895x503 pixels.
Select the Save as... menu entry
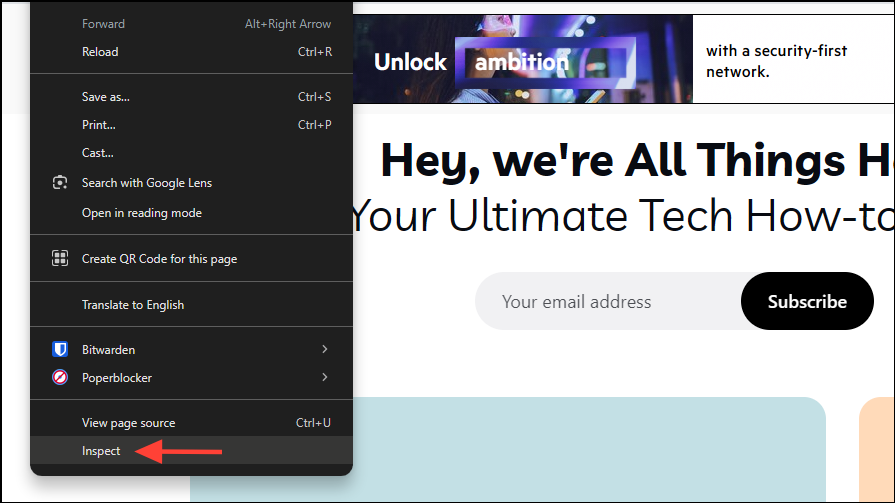point(106,97)
